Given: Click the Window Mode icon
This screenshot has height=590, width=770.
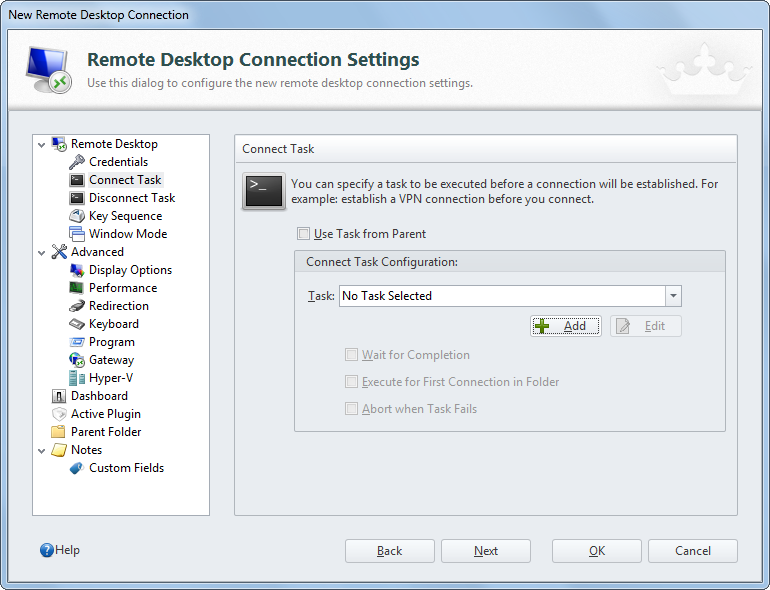Looking at the screenshot, I should [x=77, y=234].
